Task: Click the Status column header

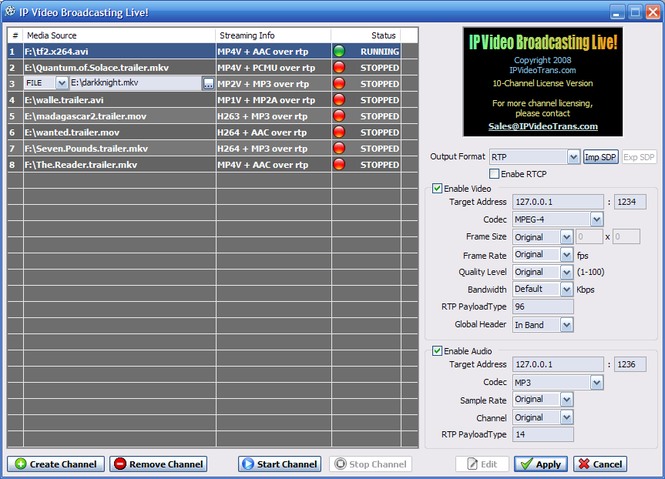Action: [366, 36]
